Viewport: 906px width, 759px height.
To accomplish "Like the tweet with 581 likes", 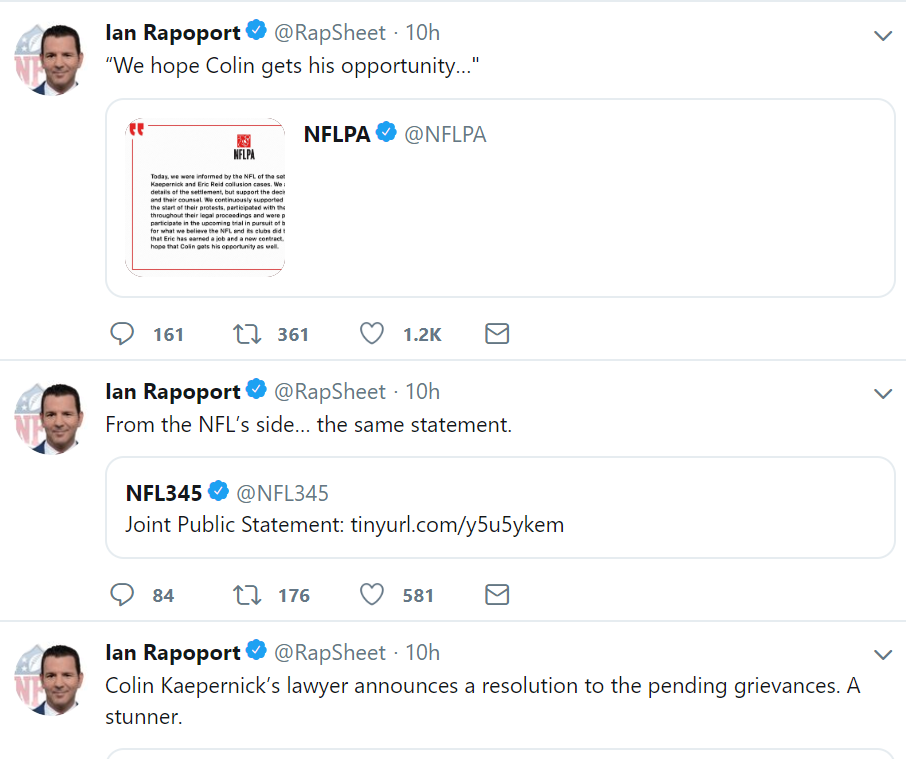I will click(x=372, y=595).
